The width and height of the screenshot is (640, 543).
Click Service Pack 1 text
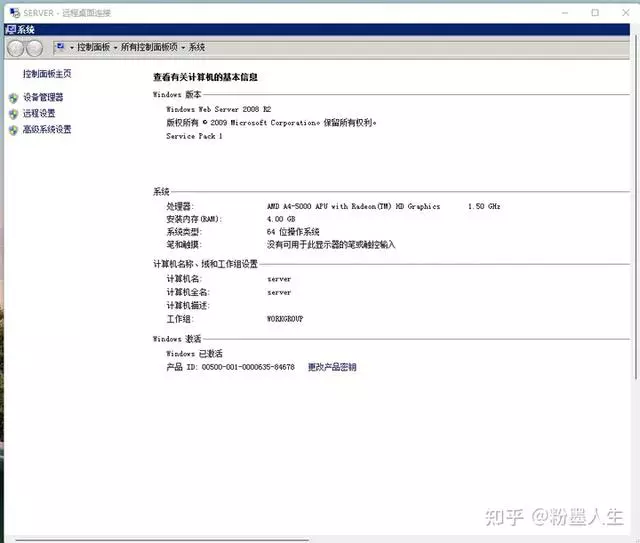(x=194, y=136)
